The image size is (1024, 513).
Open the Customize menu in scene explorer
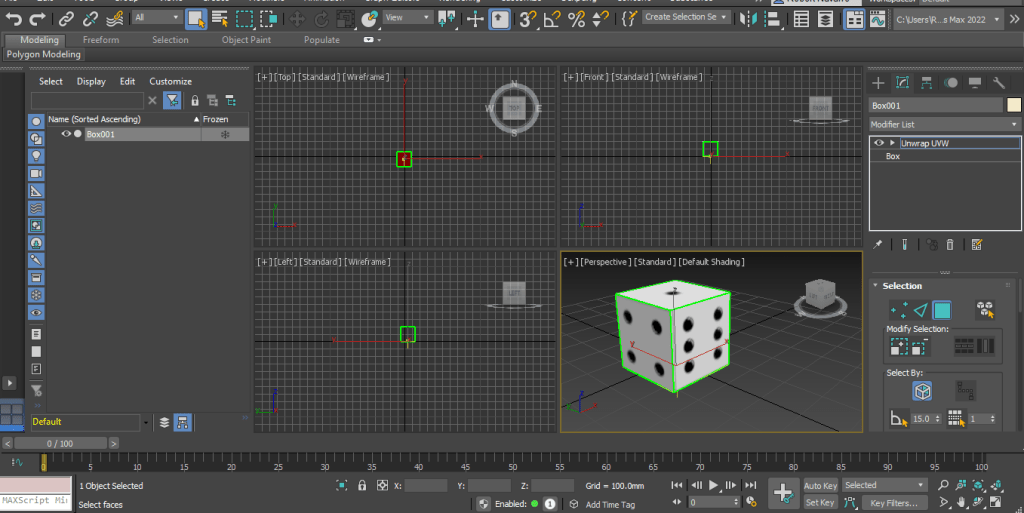[170, 81]
